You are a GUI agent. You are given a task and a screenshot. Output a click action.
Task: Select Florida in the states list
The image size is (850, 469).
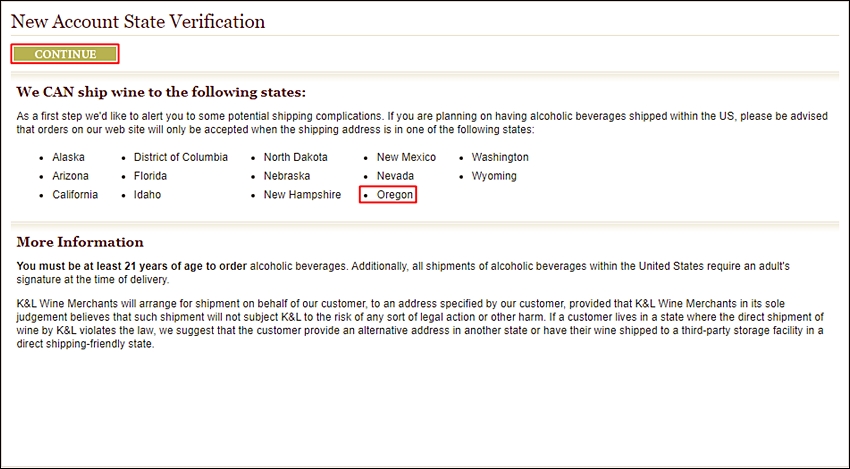coord(150,176)
